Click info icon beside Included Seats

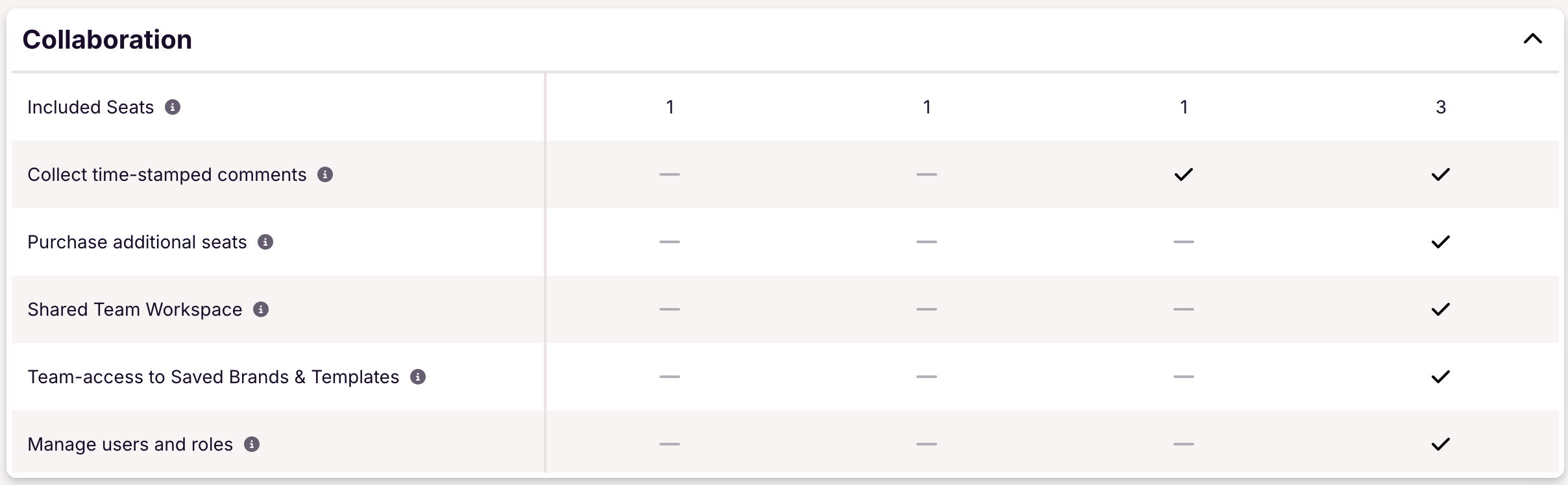coord(173,107)
